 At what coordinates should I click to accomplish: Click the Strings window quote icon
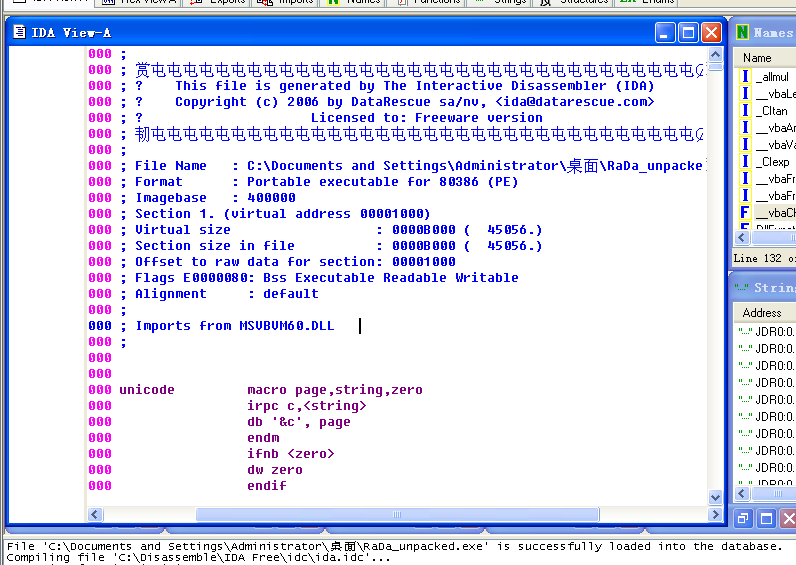[742, 288]
